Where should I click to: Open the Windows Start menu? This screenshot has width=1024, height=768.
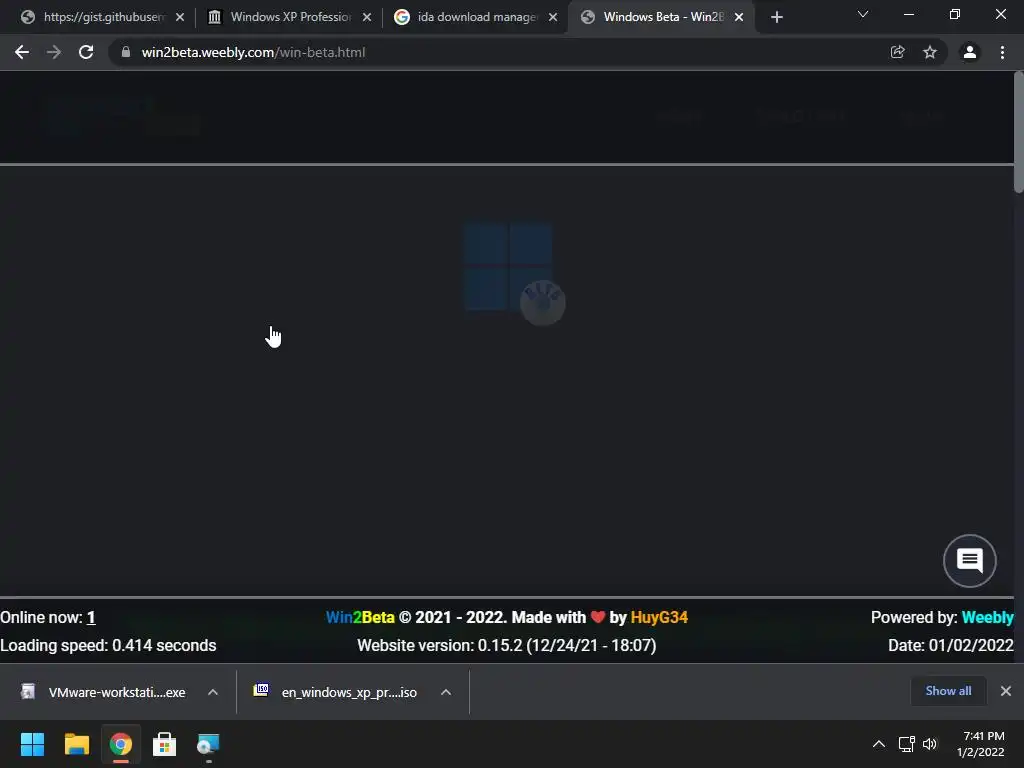(32, 744)
